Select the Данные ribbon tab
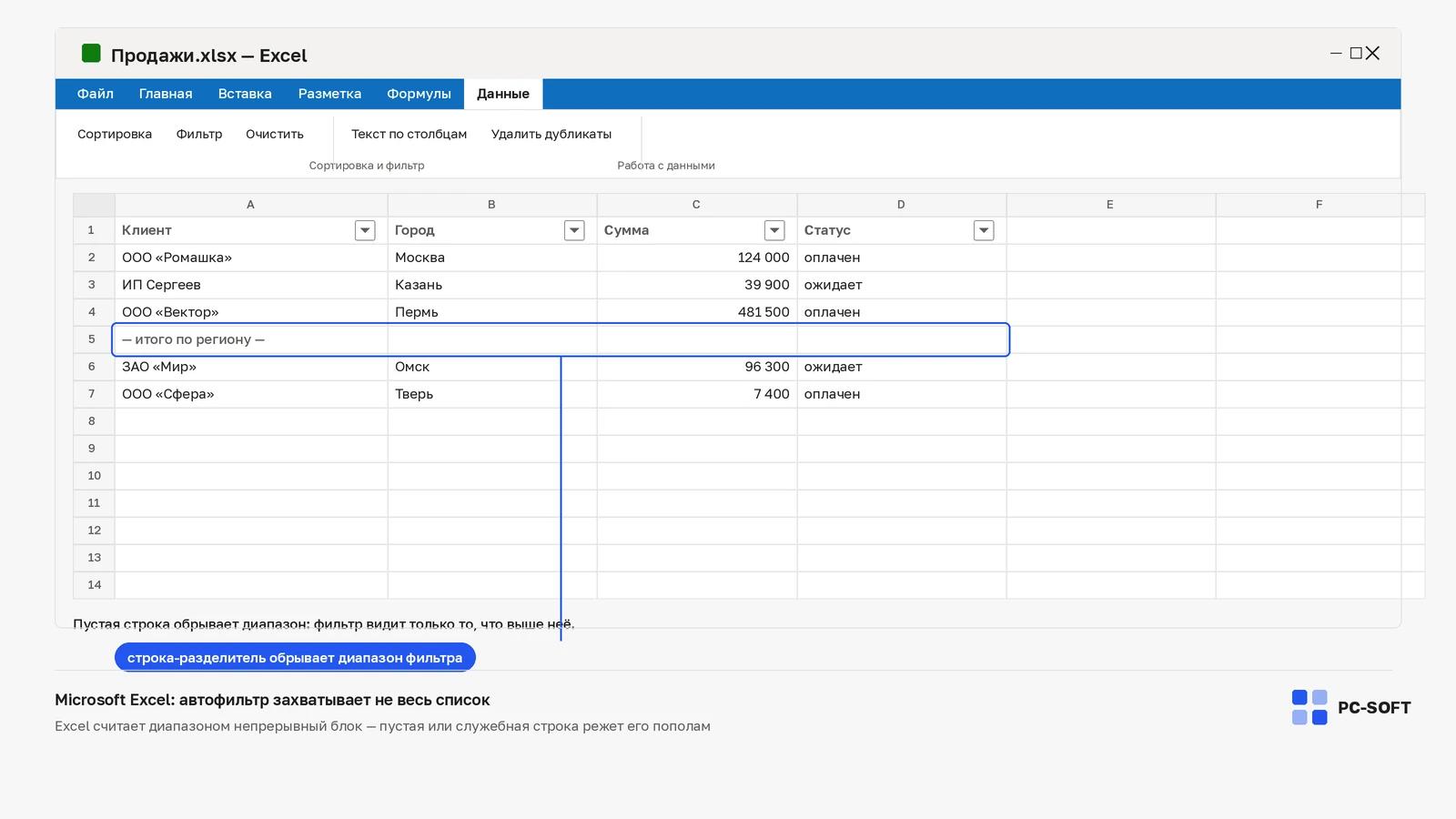This screenshot has height=819, width=1456. pos(503,94)
